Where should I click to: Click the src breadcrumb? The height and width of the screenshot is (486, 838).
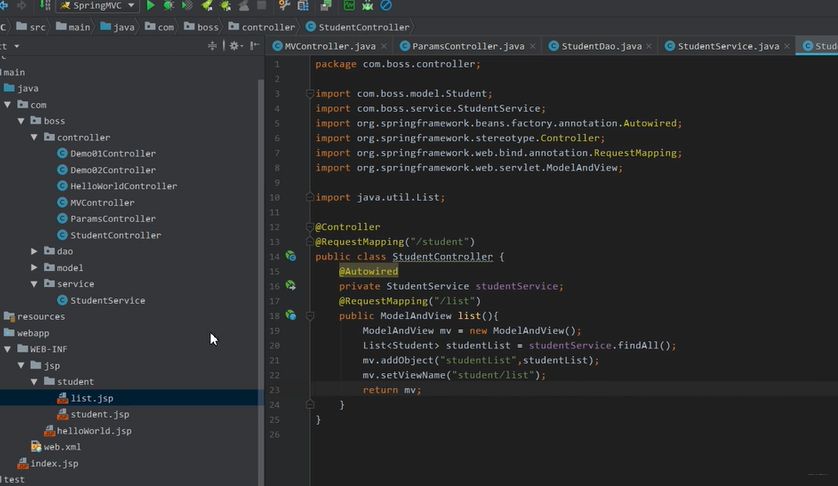pos(31,27)
